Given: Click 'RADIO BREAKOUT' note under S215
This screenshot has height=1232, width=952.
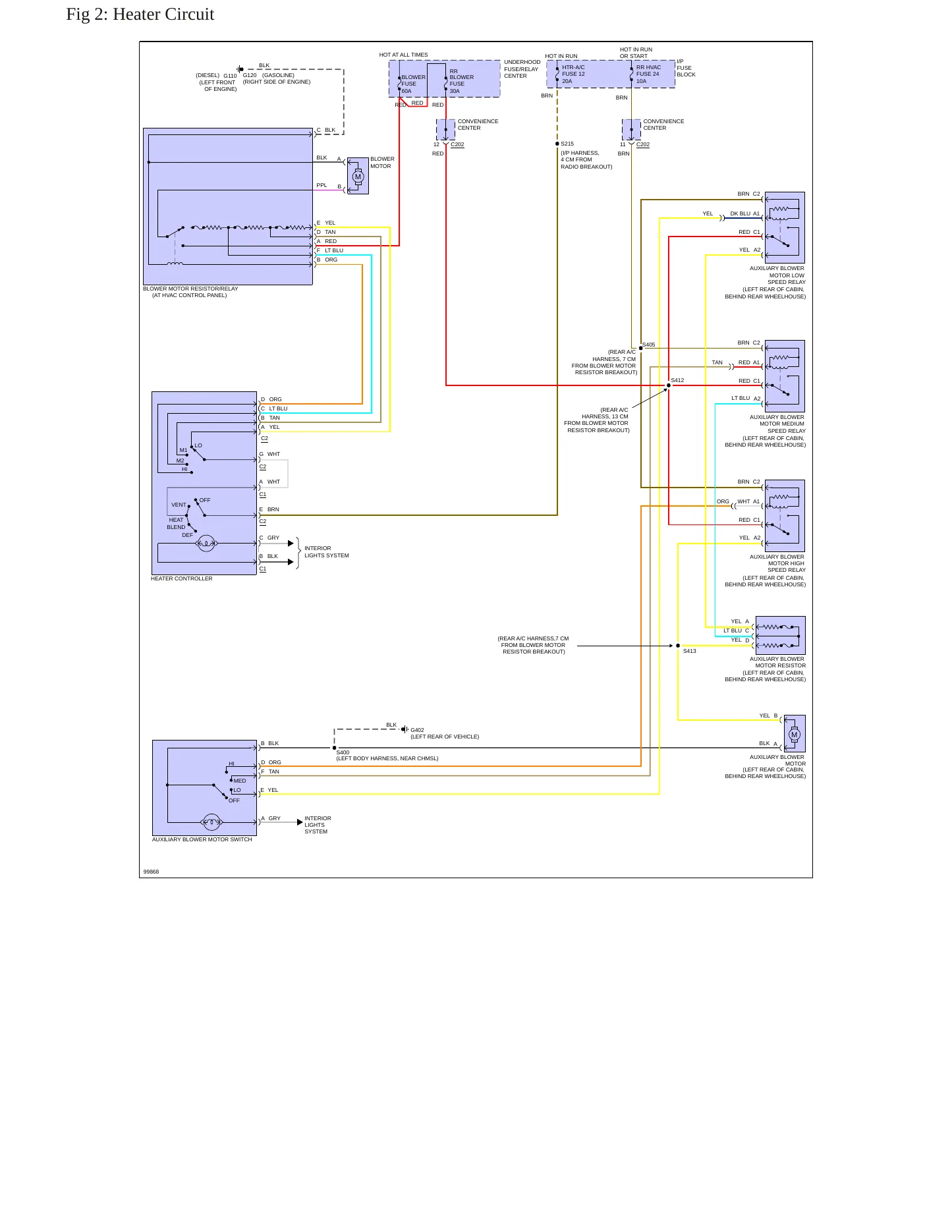Looking at the screenshot, I should point(586,167).
